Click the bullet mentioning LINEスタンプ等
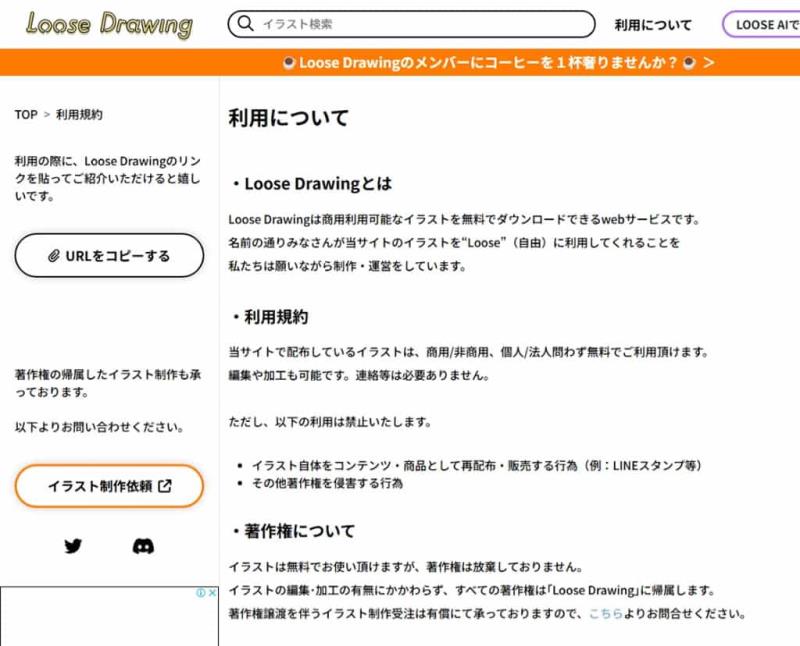The width and height of the screenshot is (800, 646). point(478,465)
